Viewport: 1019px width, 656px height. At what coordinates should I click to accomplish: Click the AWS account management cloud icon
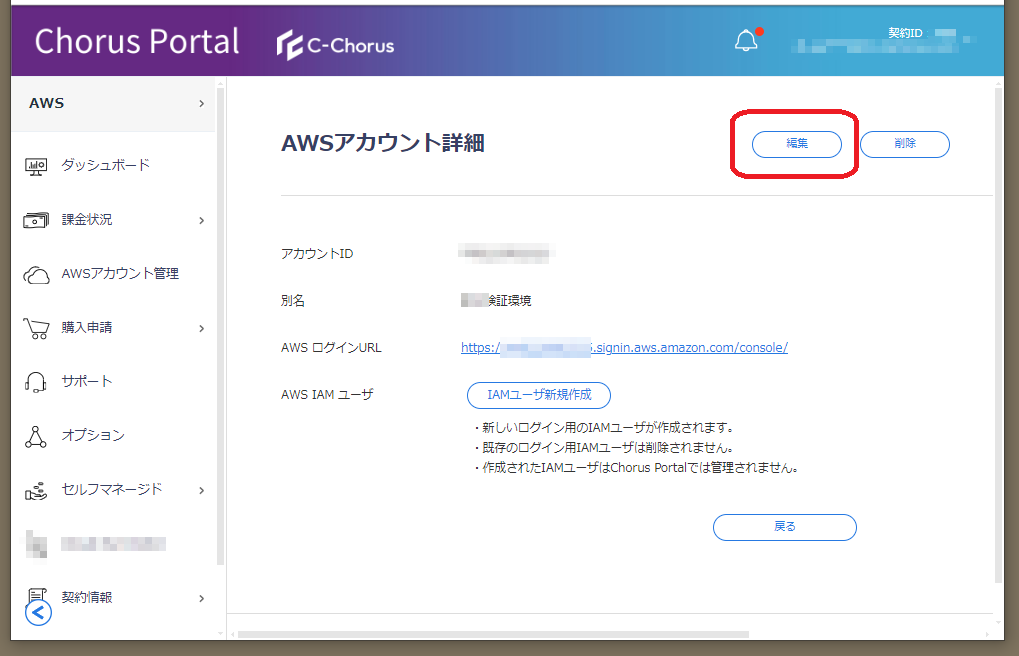point(36,274)
